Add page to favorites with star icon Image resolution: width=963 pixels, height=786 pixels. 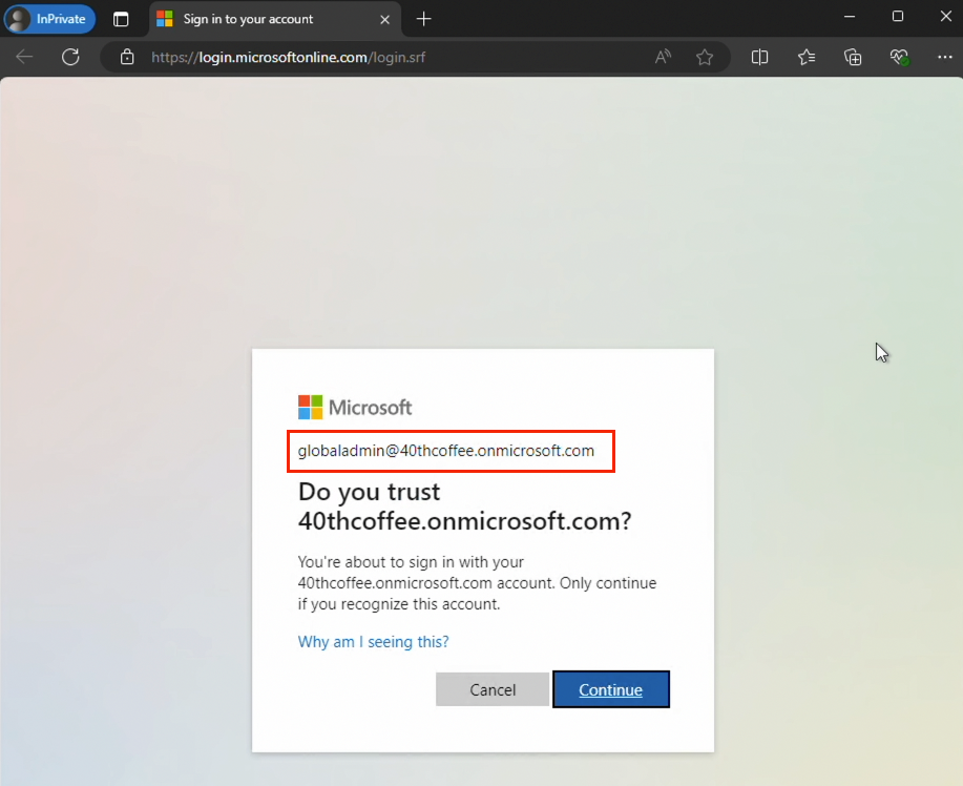click(x=705, y=57)
